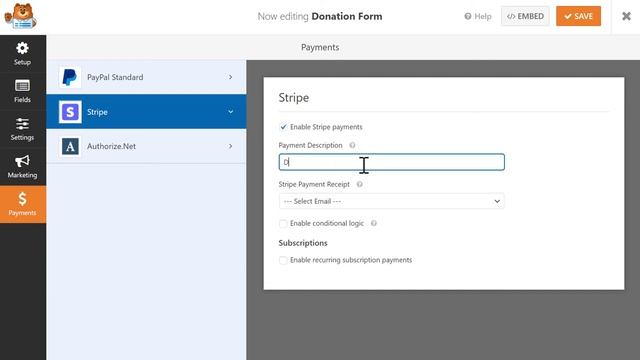Check Enable recurring subscription payments
This screenshot has height=360, width=640.
coord(283,260)
